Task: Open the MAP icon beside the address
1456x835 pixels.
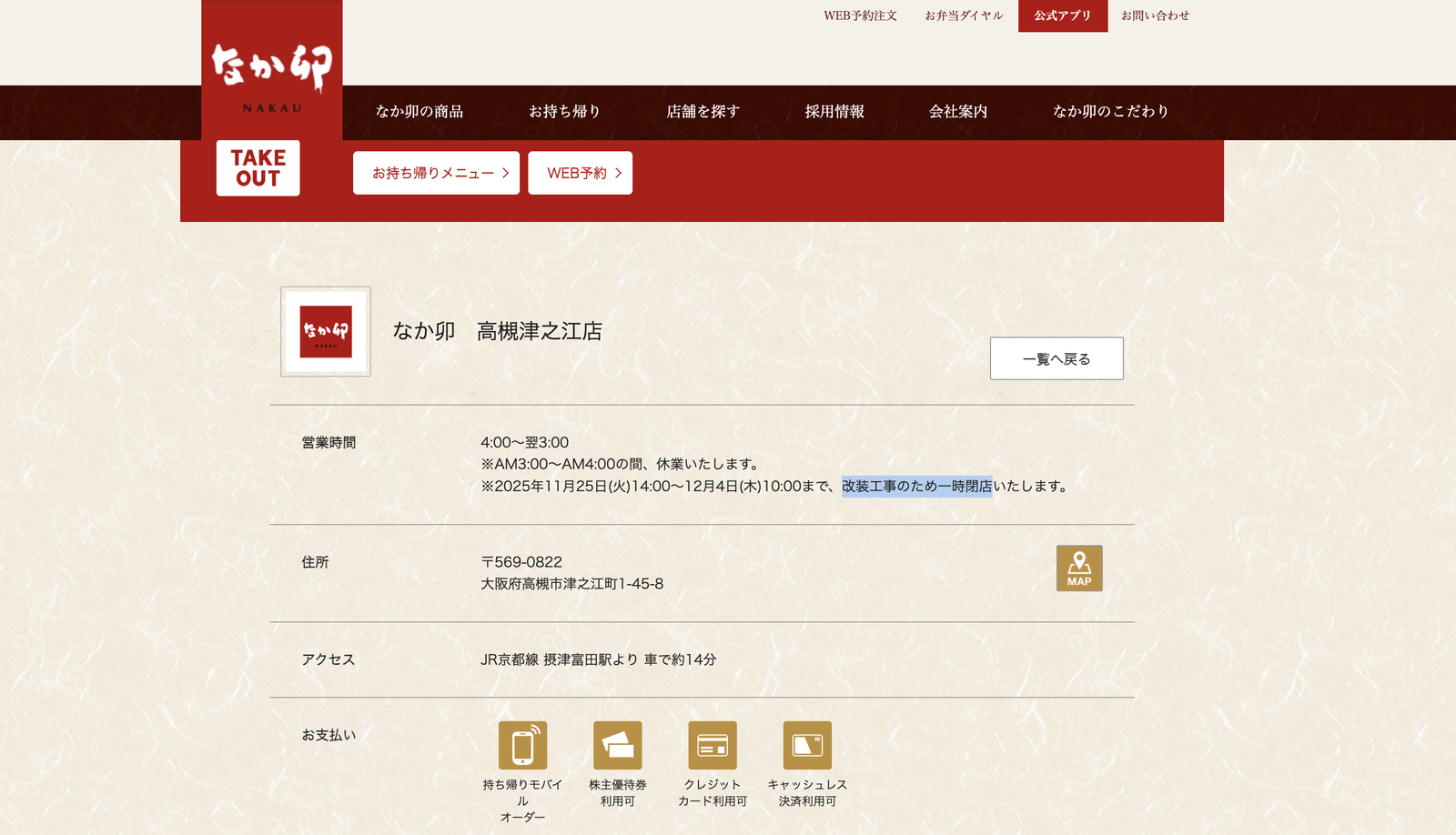Action: 1079,568
